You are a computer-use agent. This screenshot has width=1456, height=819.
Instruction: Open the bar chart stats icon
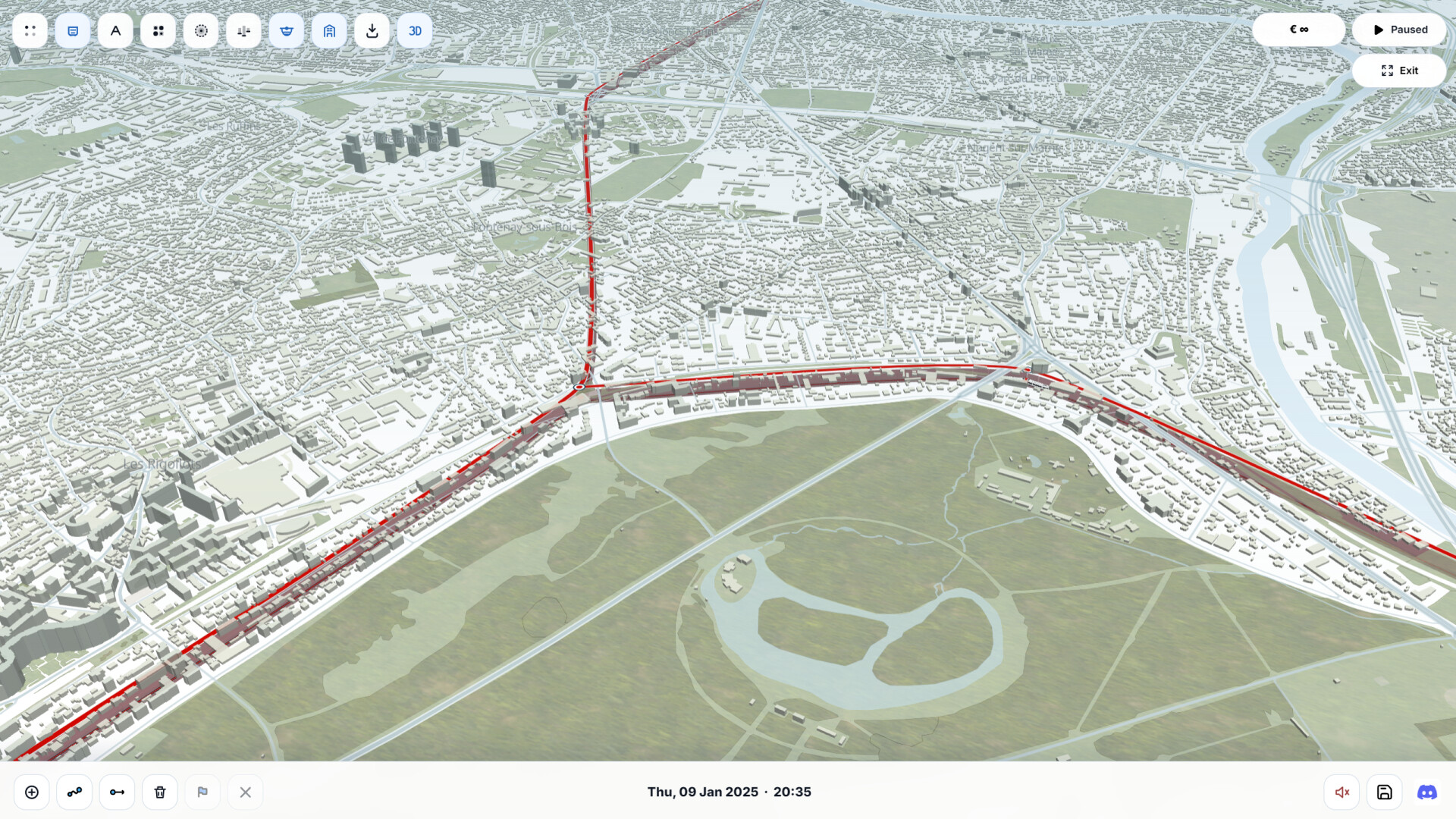[243, 31]
